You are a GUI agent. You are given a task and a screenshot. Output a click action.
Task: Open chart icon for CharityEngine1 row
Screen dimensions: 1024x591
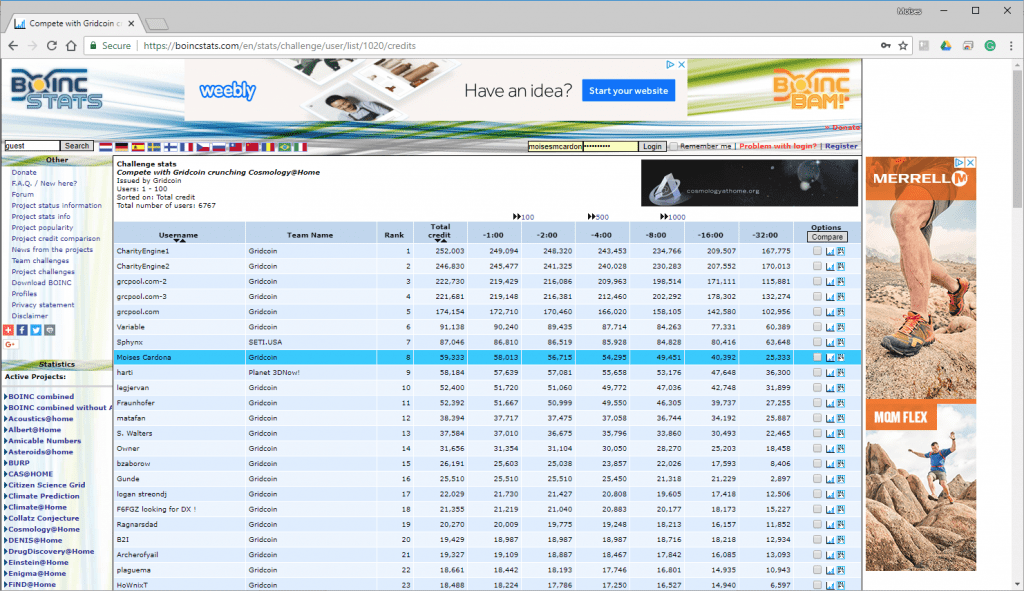pyautogui.click(x=830, y=251)
